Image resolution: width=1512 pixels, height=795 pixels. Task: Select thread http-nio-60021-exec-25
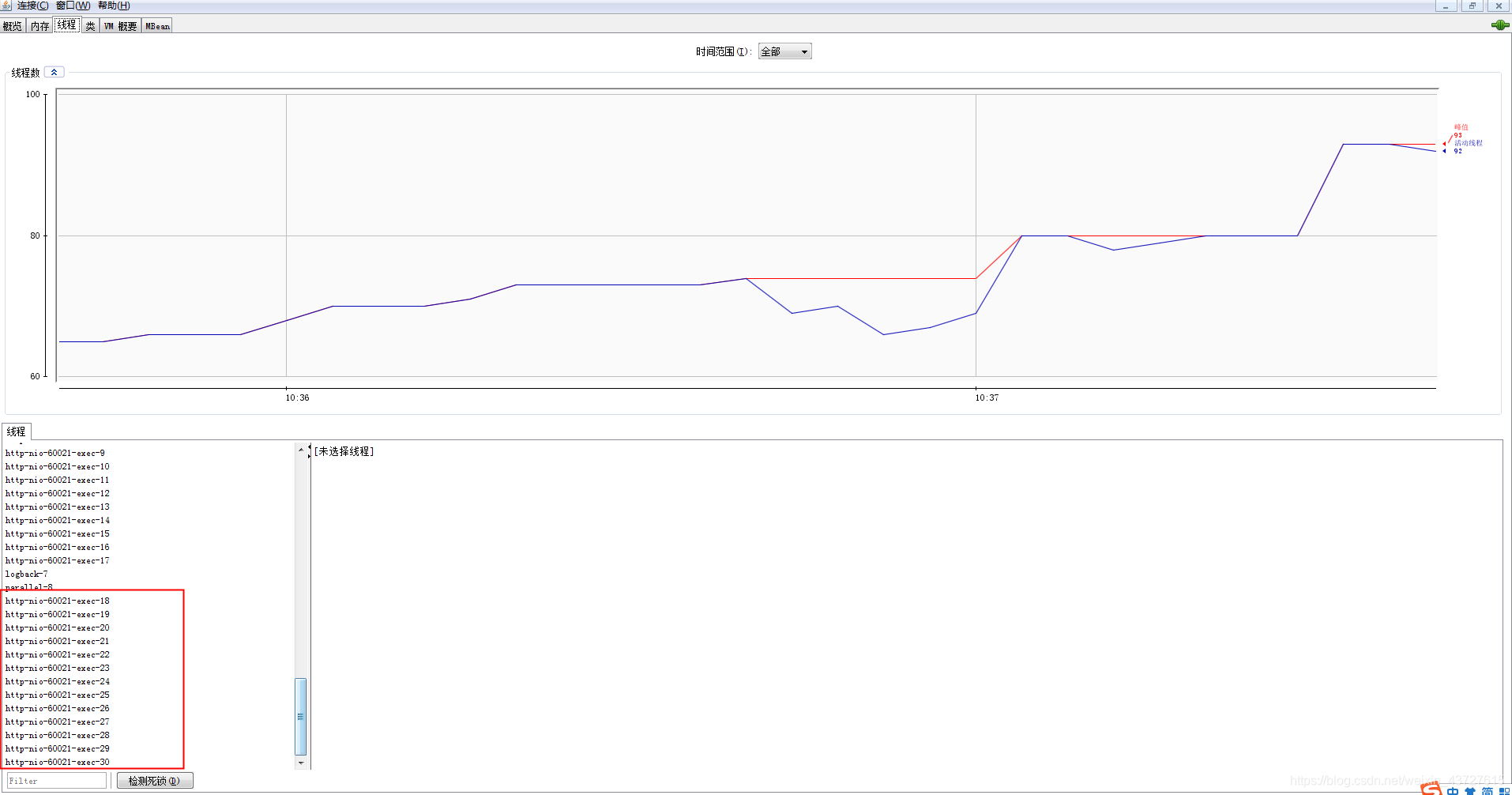coord(58,695)
